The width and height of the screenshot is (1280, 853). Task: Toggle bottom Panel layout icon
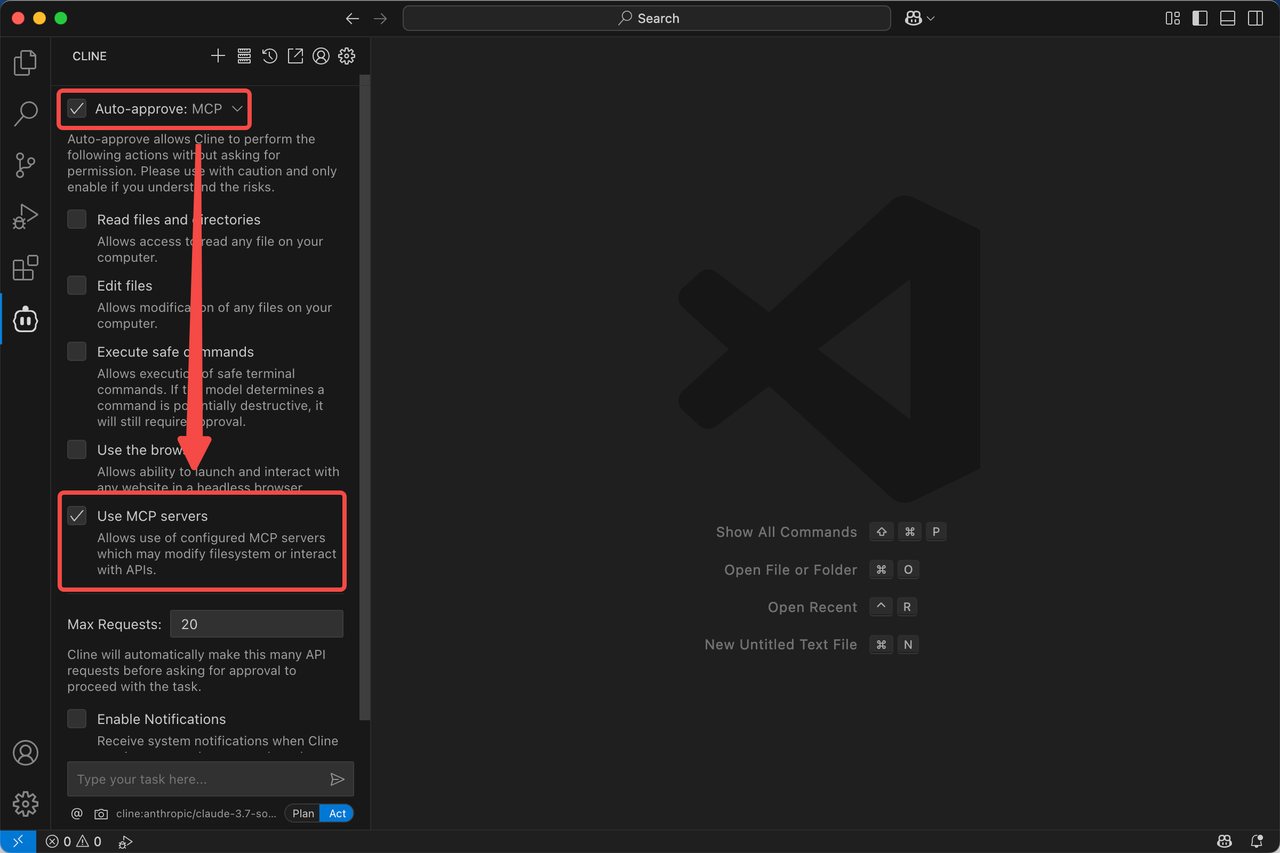[1227, 18]
